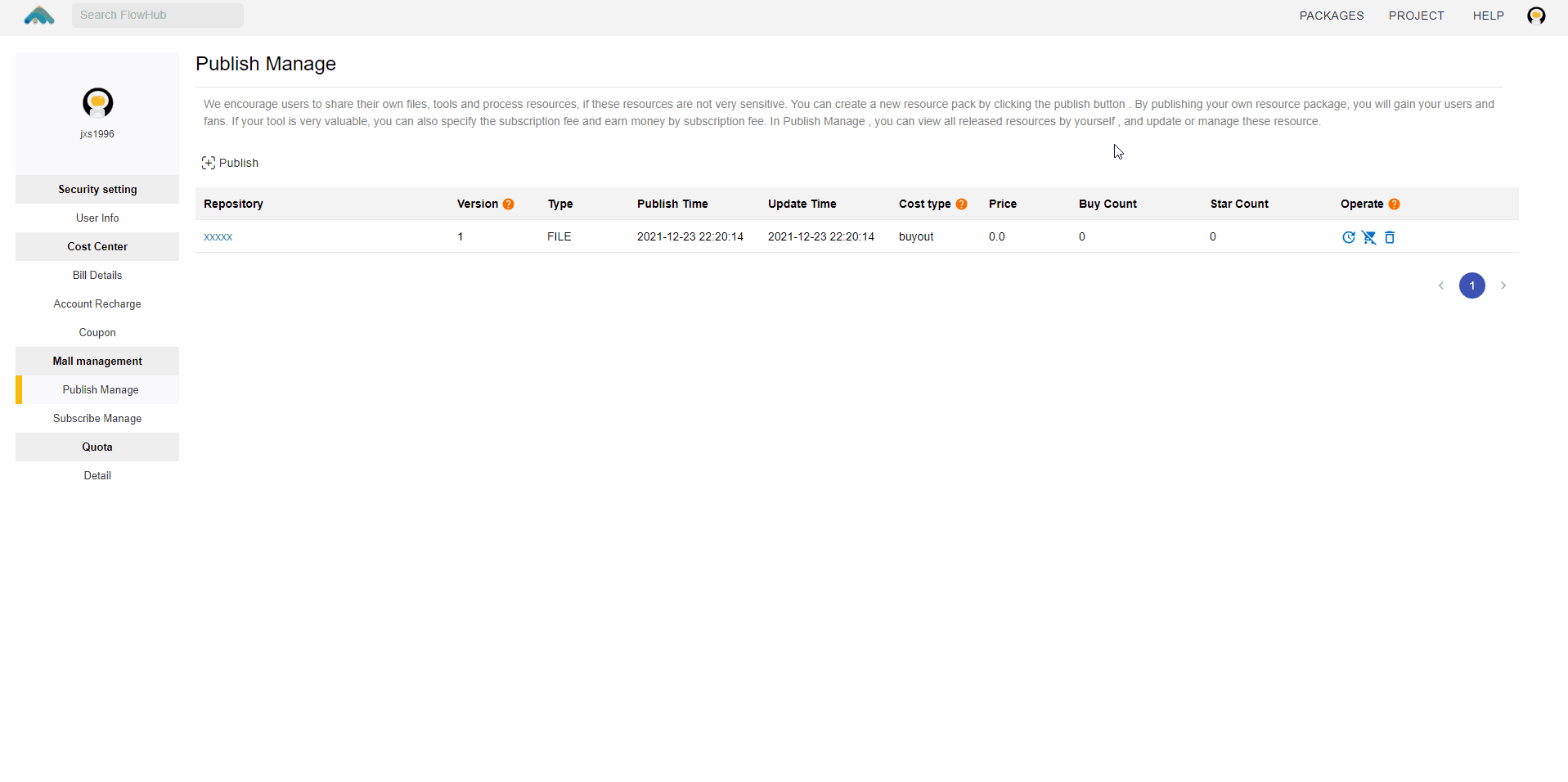Delete the xxxxx repository with trash icon
This screenshot has width=1568, height=782.
[1390, 237]
